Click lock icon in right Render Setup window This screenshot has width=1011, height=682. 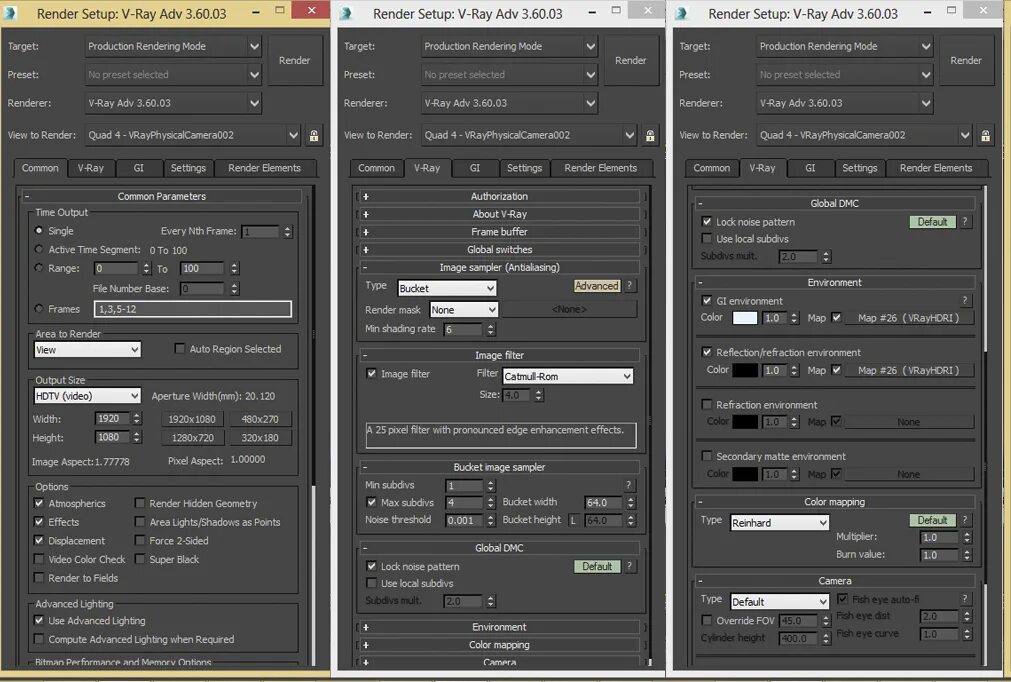pos(985,135)
